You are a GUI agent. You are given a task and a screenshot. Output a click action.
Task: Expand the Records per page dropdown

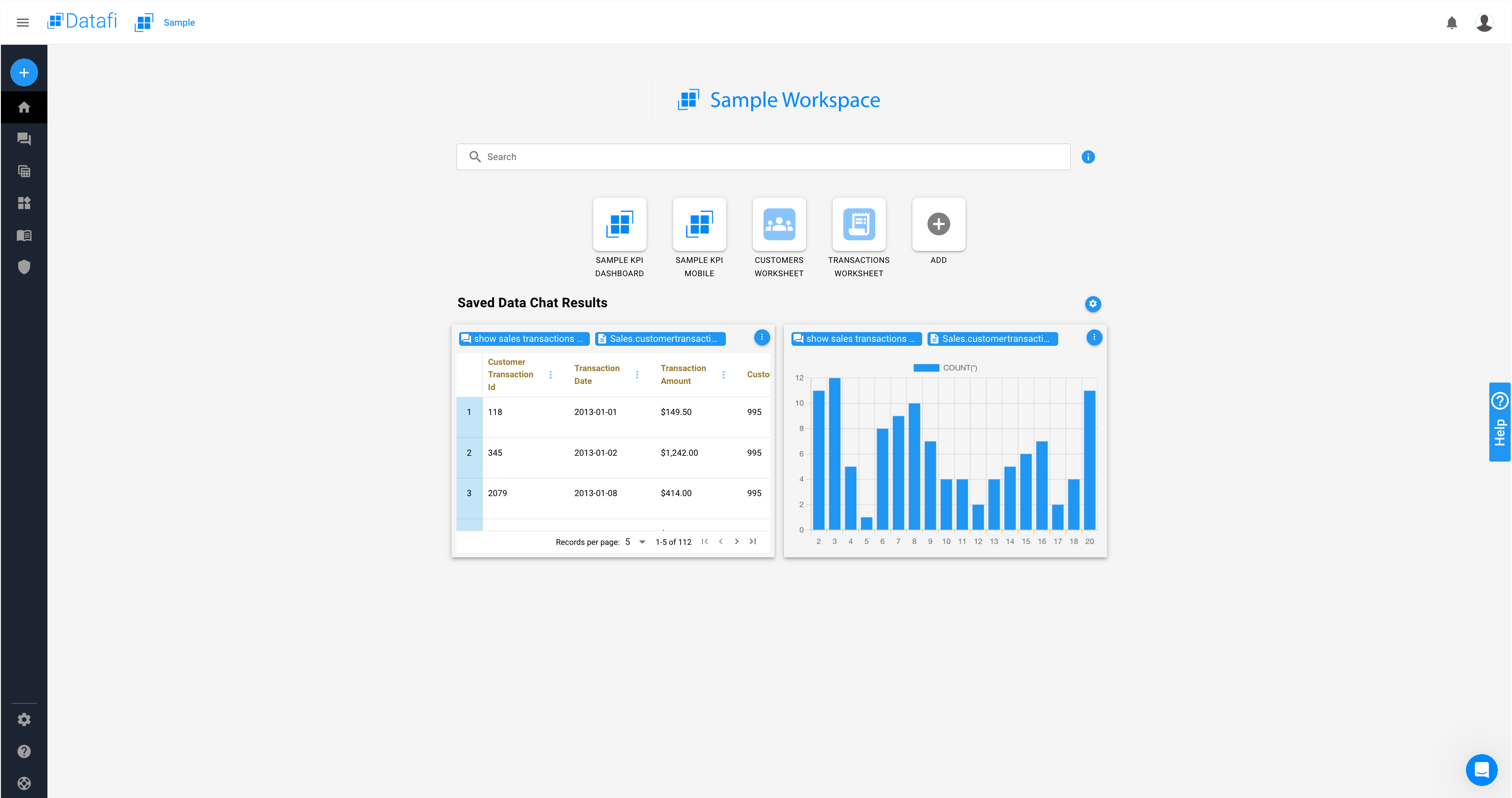click(x=642, y=542)
